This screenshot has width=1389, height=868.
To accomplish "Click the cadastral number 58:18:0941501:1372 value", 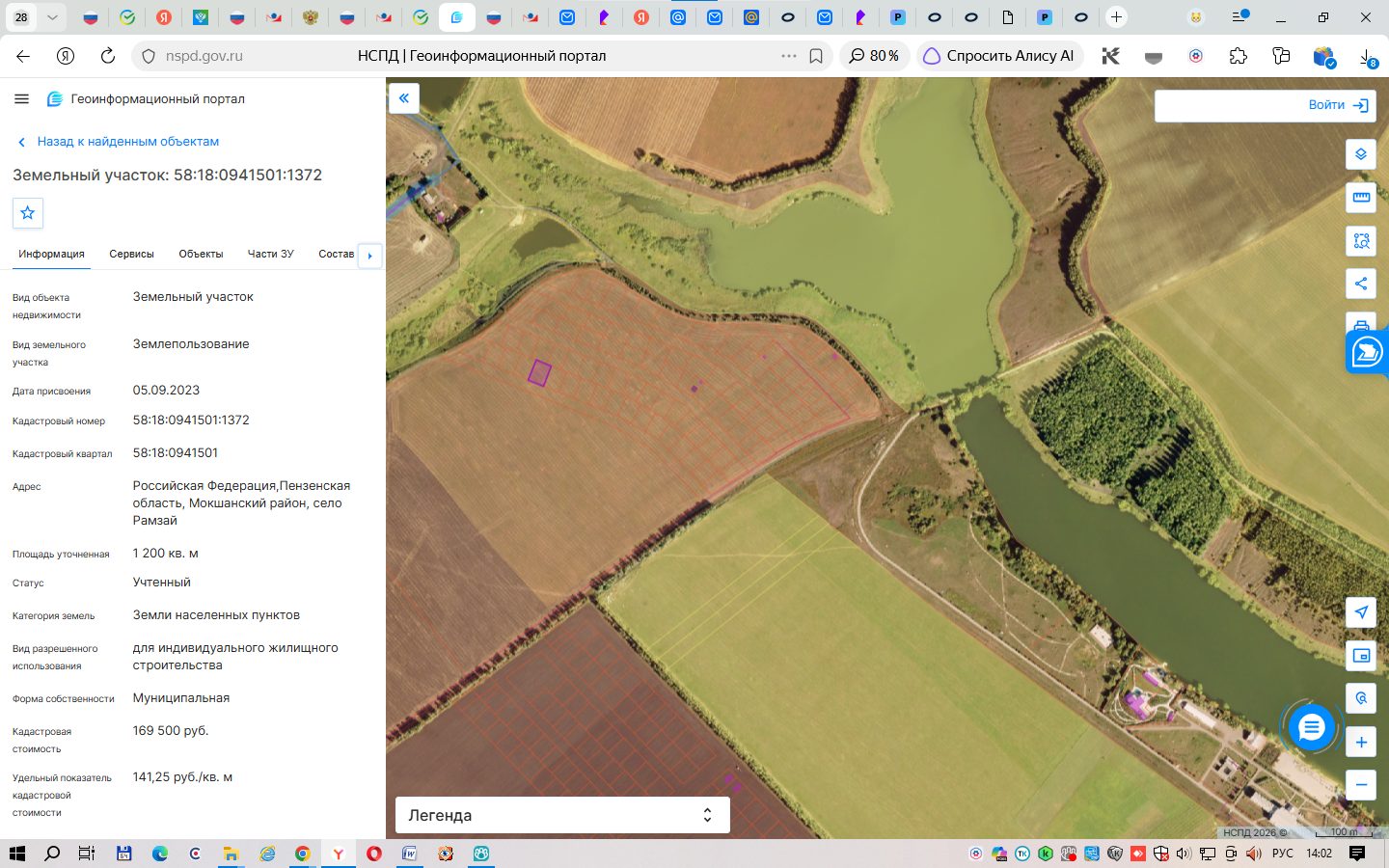I will pos(191,420).
